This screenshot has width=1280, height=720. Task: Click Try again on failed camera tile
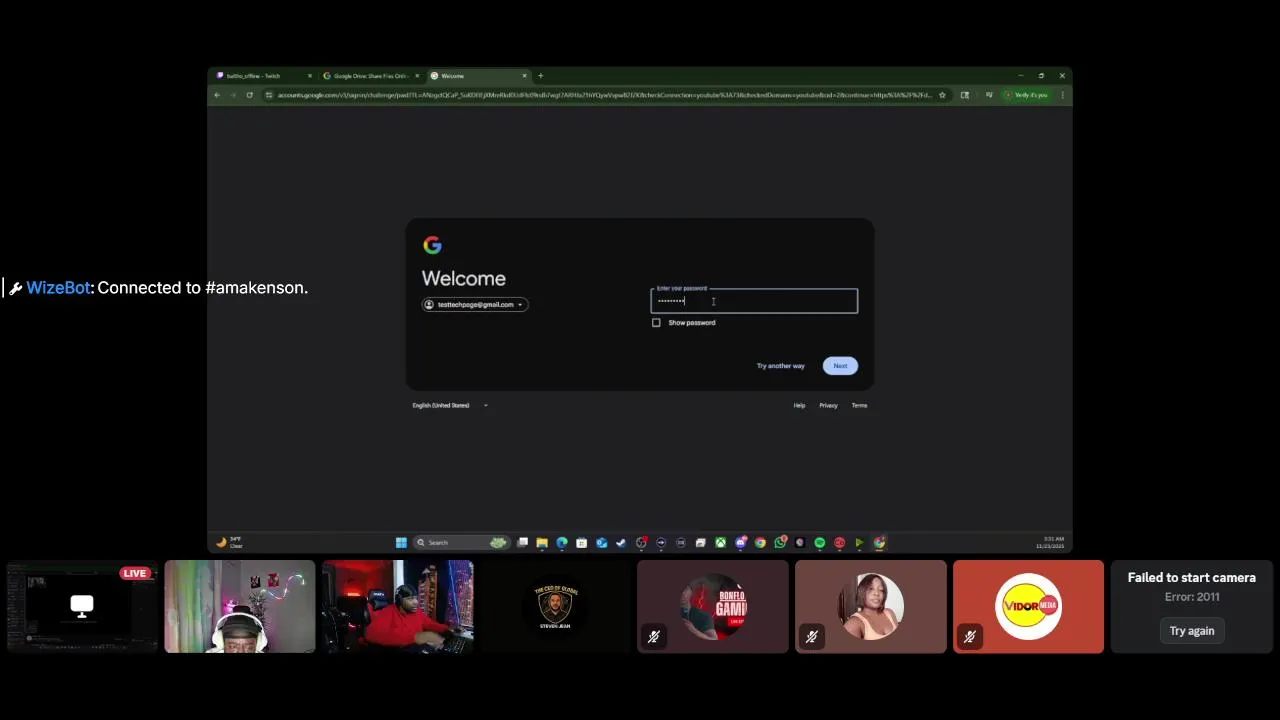pyautogui.click(x=1192, y=631)
